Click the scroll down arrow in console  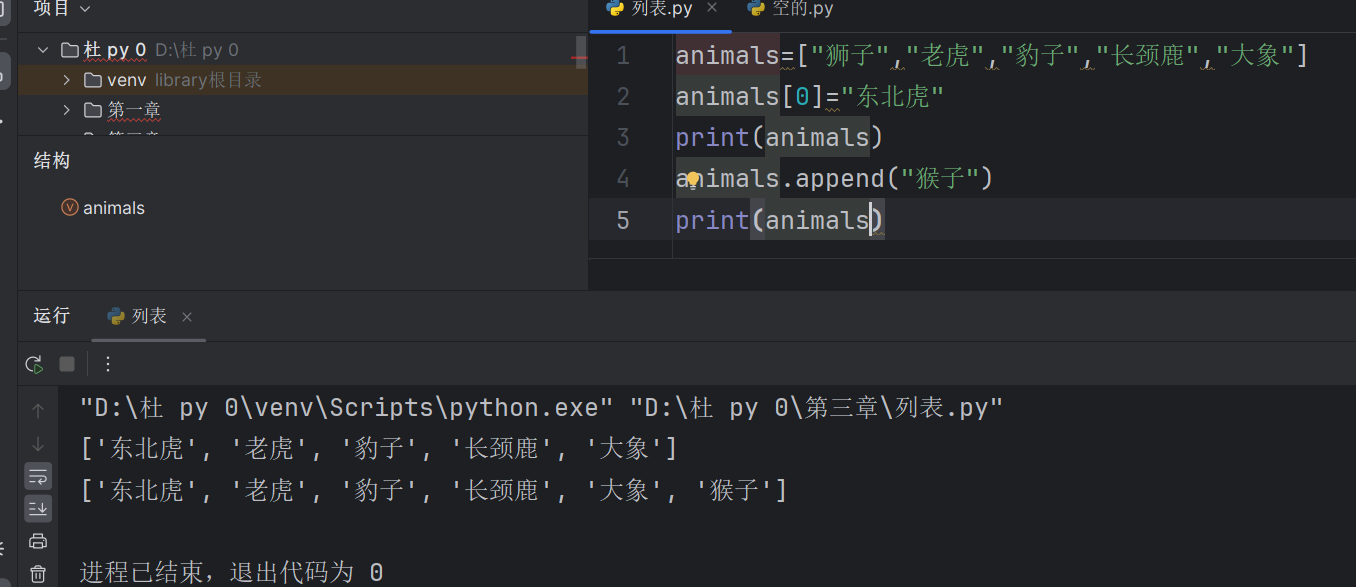pyautogui.click(x=38, y=444)
